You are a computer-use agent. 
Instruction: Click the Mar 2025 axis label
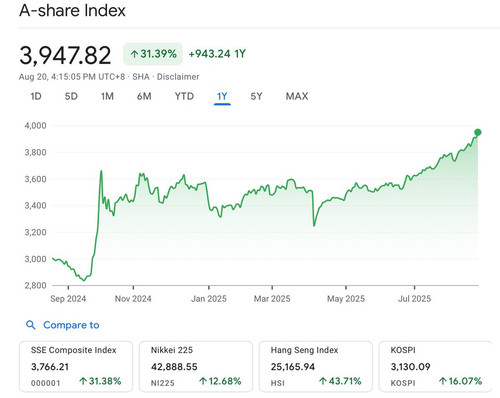(272, 298)
